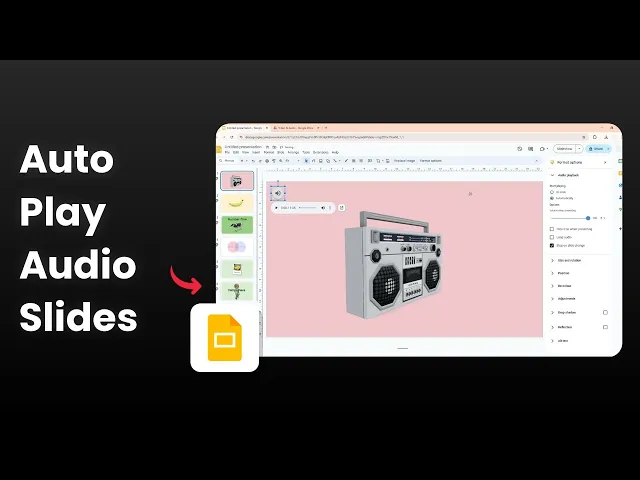Click the Slideshow button

click(564, 149)
